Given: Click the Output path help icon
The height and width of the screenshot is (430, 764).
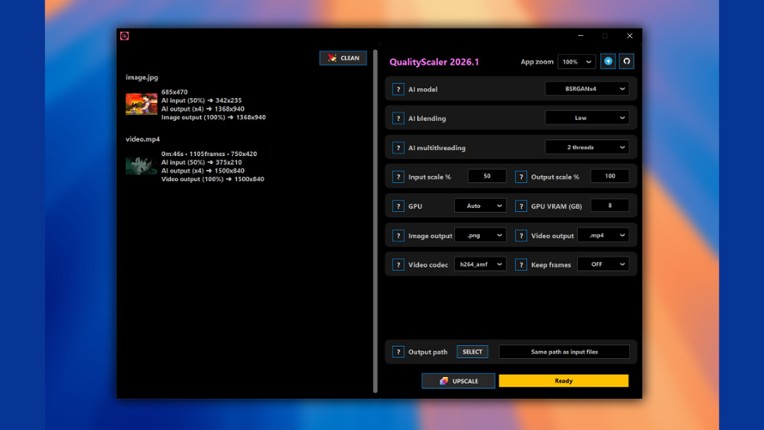Looking at the screenshot, I should 399,352.
